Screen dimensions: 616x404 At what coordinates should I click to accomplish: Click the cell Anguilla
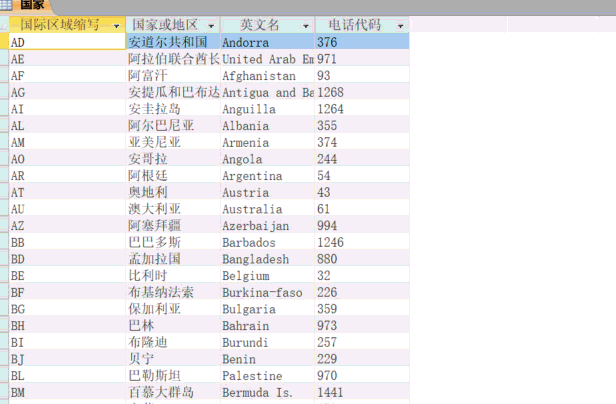pos(268,108)
